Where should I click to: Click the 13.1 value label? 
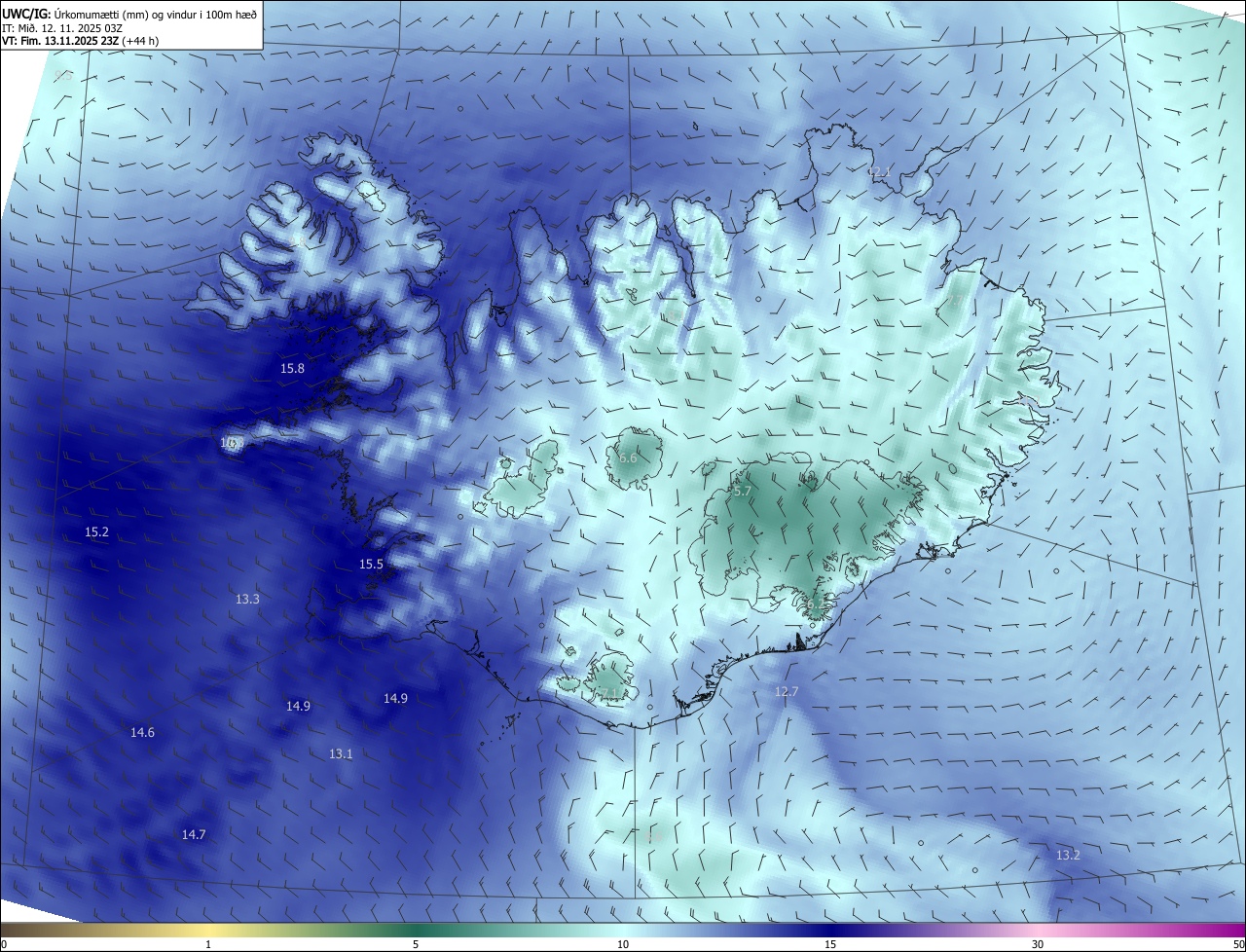341,754
